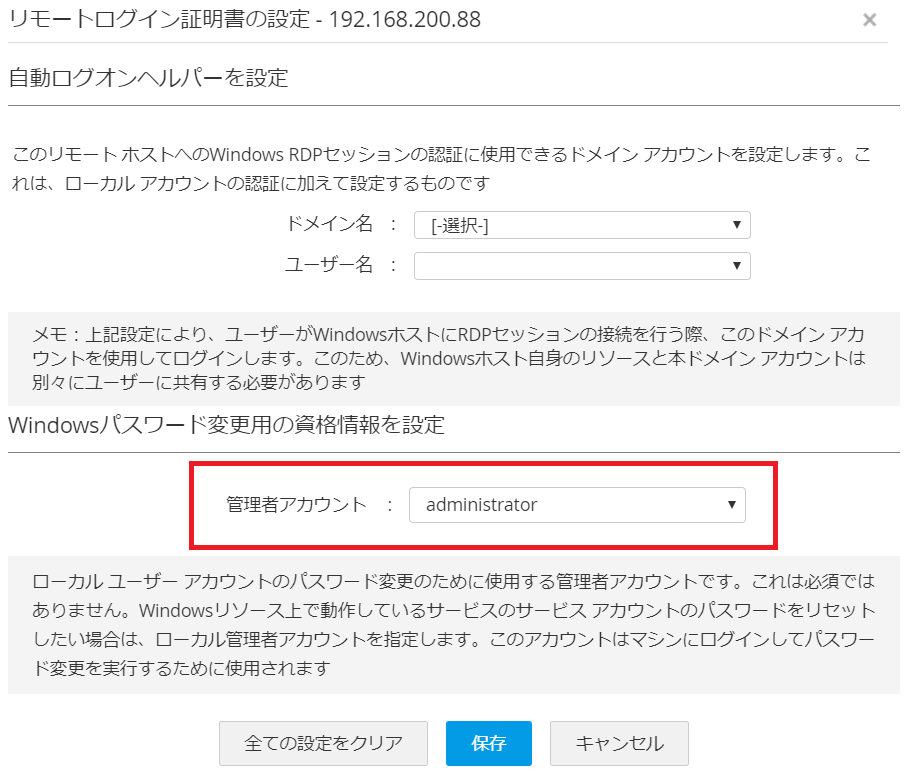Click the ユーザー名 field label

tap(329, 265)
